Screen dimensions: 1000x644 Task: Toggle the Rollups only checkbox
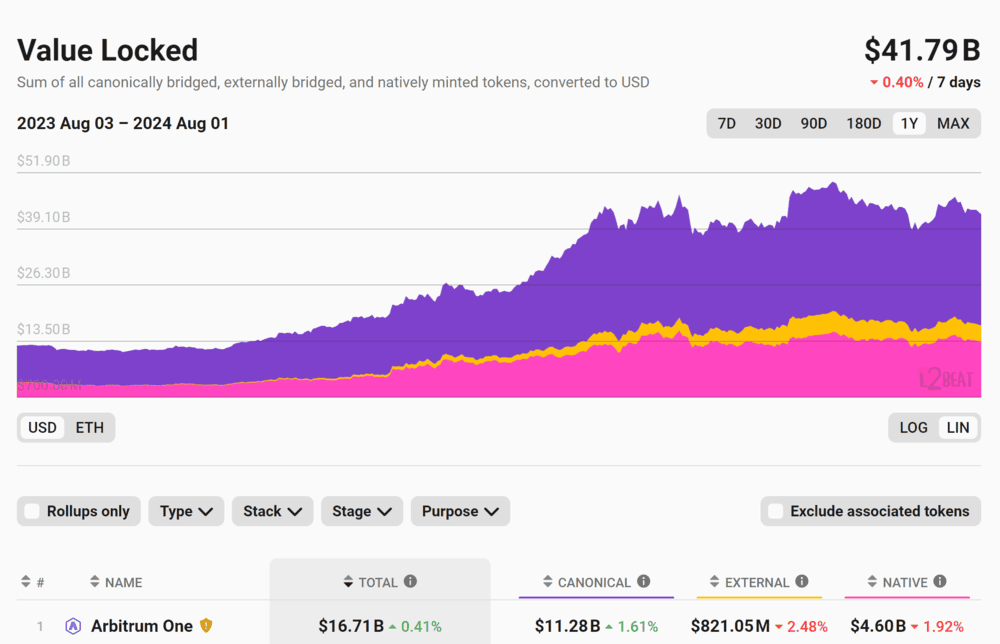click(32, 511)
